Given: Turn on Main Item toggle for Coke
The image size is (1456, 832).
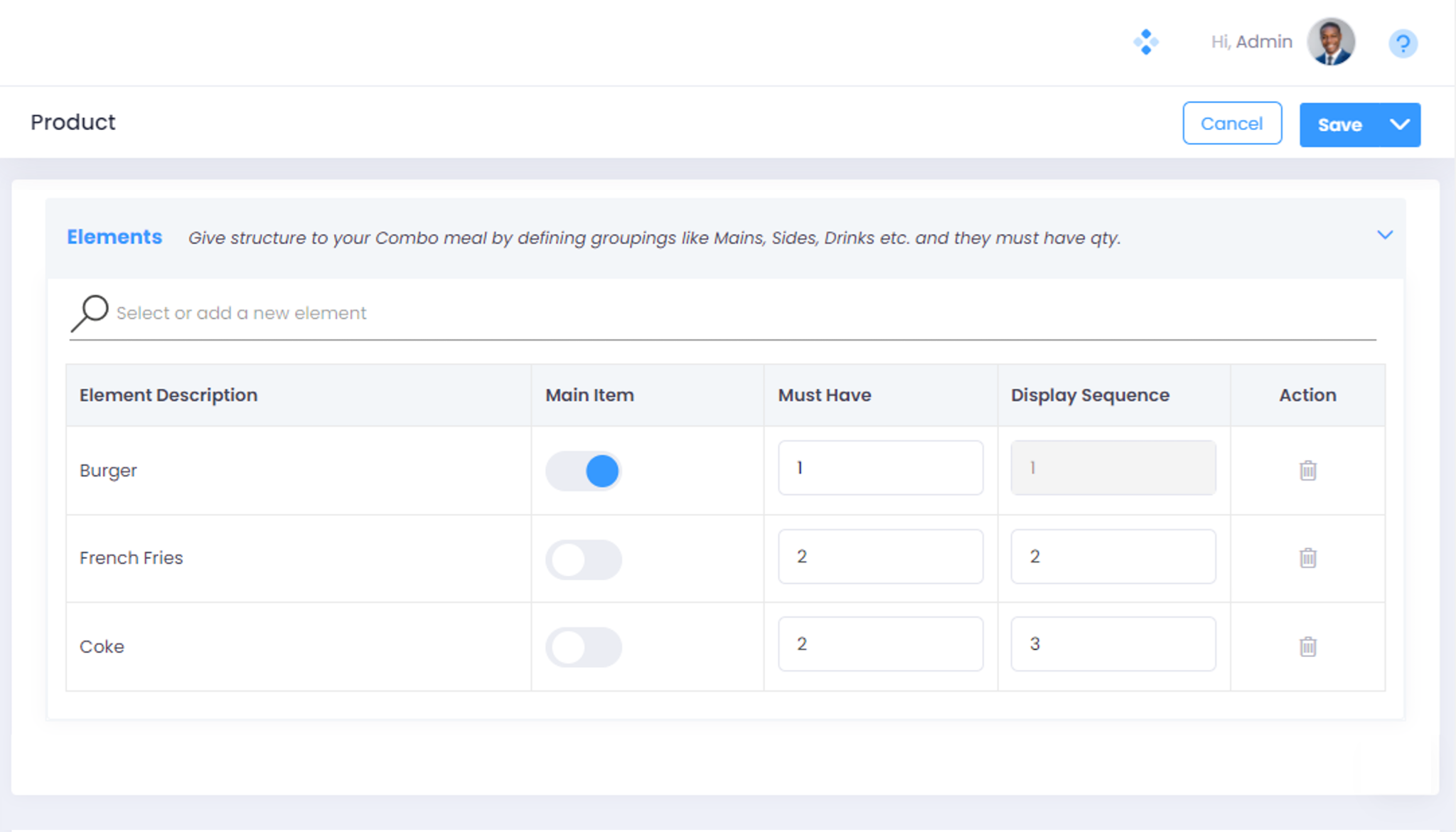Looking at the screenshot, I should pos(583,647).
